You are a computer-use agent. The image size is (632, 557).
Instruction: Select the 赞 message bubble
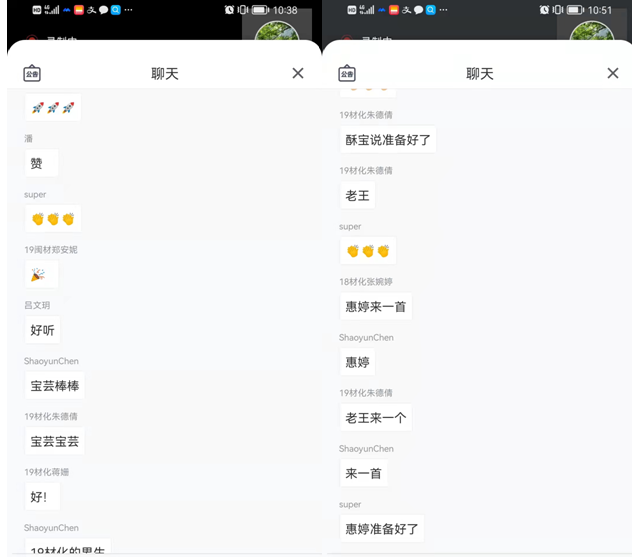[42, 163]
